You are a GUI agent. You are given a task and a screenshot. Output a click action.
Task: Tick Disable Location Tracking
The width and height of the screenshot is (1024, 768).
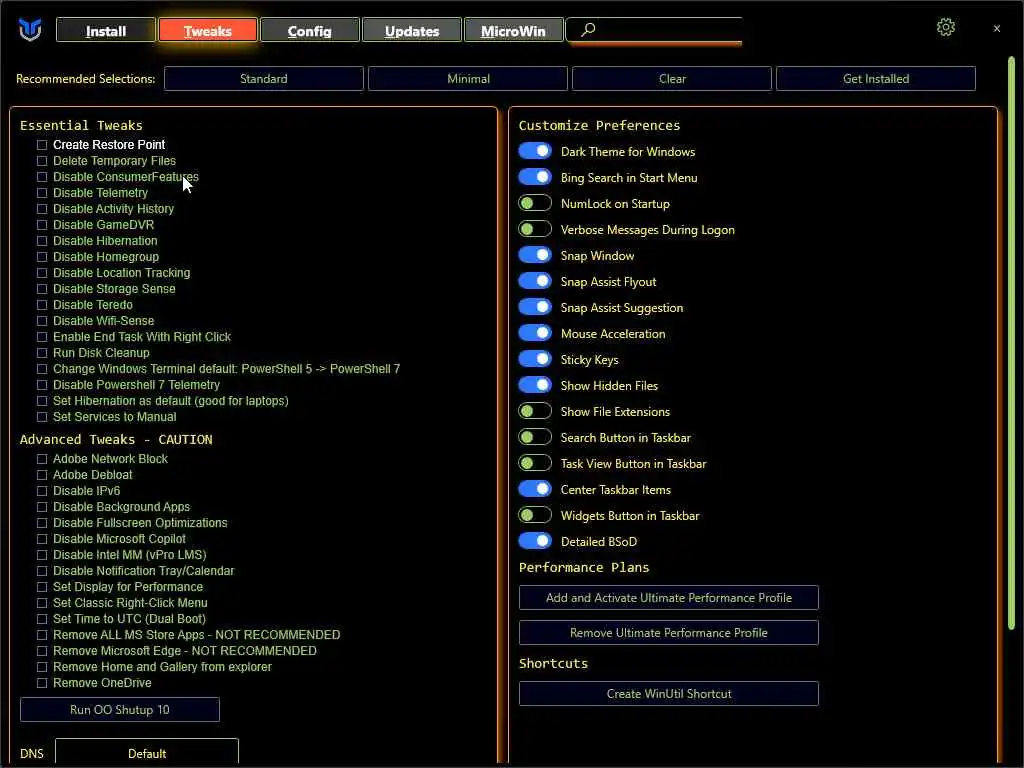pyautogui.click(x=42, y=273)
